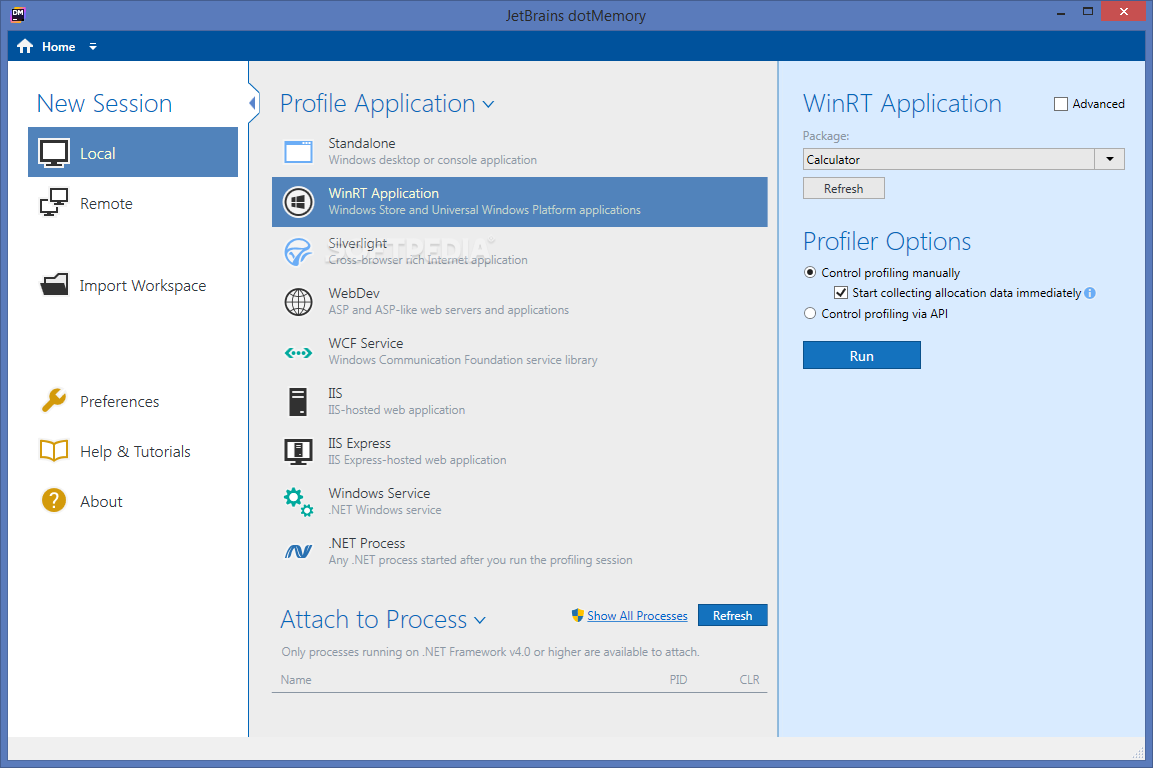Click the .NET Process wave icon

[299, 551]
